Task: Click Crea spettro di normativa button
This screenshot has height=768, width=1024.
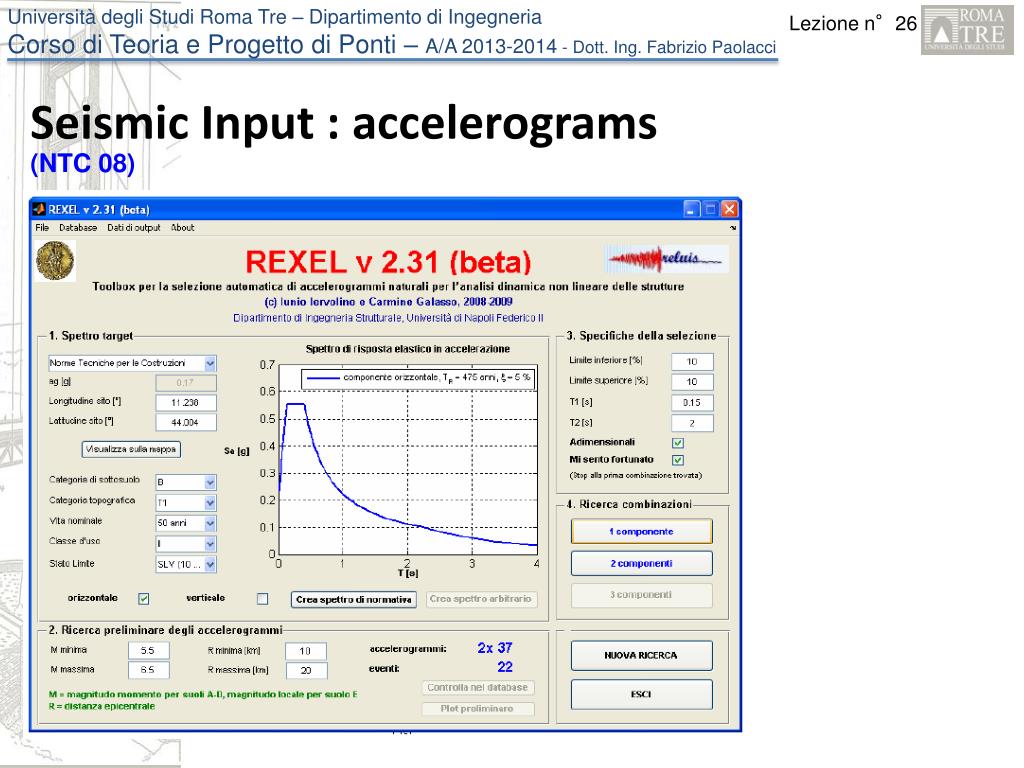Action: [x=353, y=600]
